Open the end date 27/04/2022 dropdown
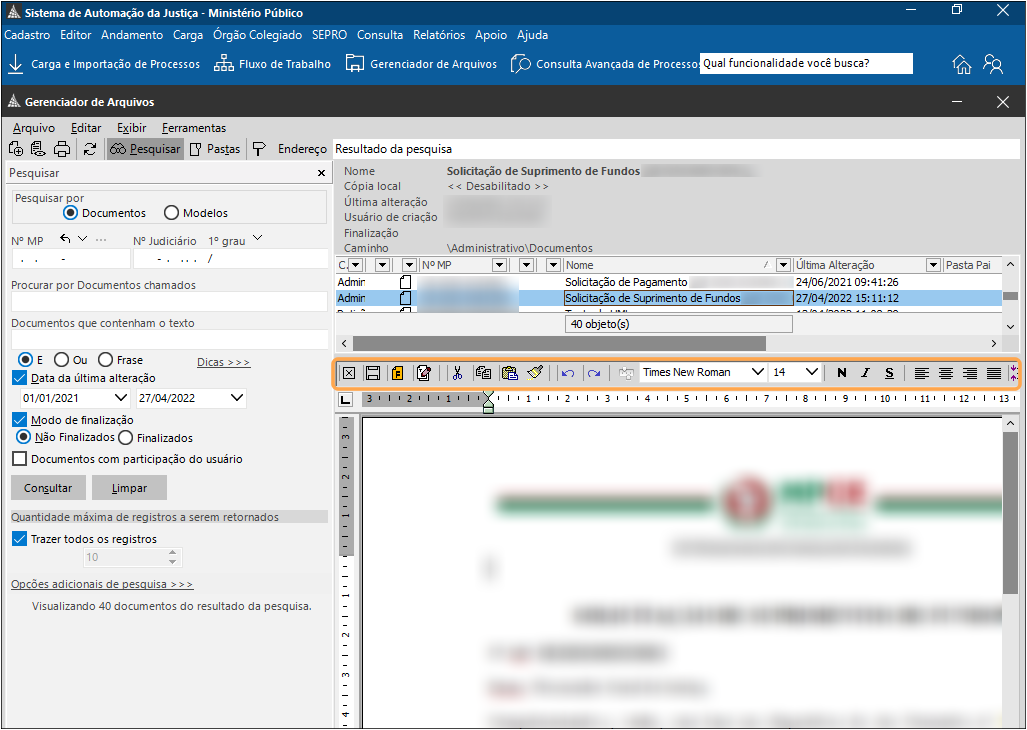The image size is (1027, 730). (x=237, y=397)
